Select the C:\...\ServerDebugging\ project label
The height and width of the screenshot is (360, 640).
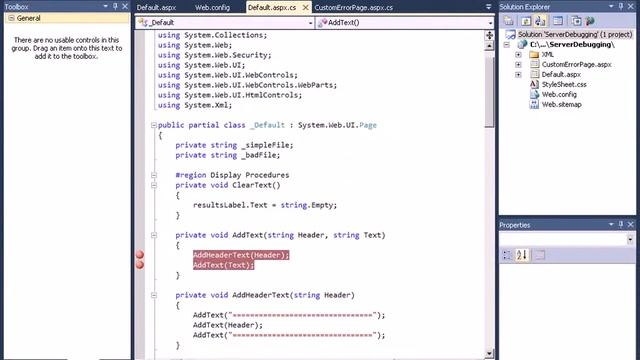572,44
